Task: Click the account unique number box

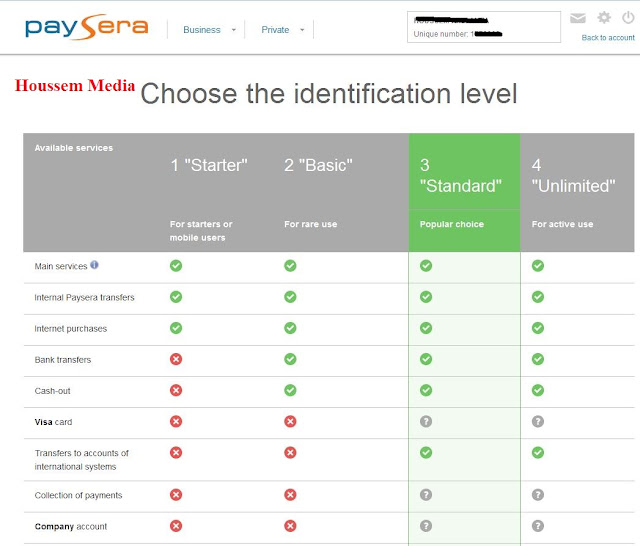Action: [484, 27]
